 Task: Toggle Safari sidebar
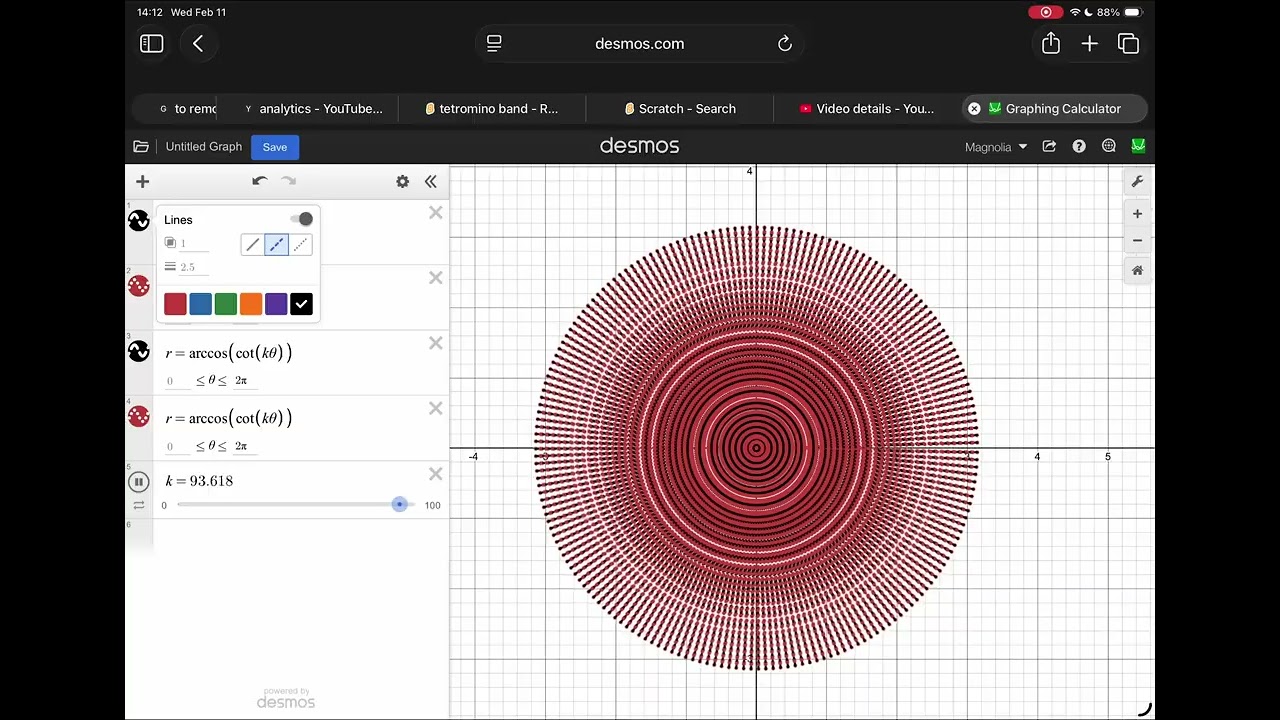click(x=151, y=43)
